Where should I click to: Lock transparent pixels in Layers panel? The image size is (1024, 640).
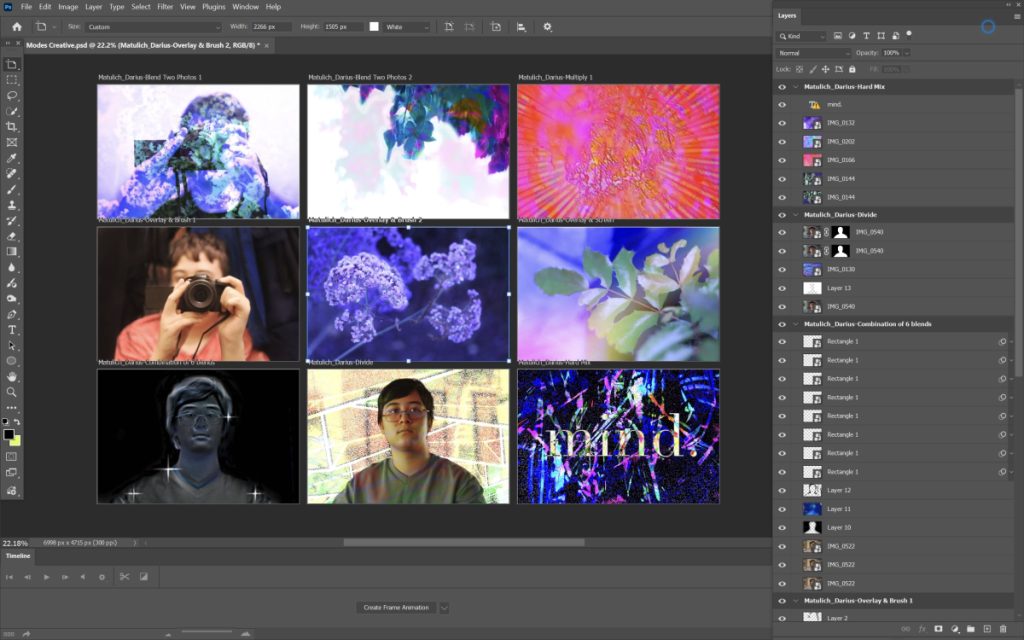(x=799, y=69)
